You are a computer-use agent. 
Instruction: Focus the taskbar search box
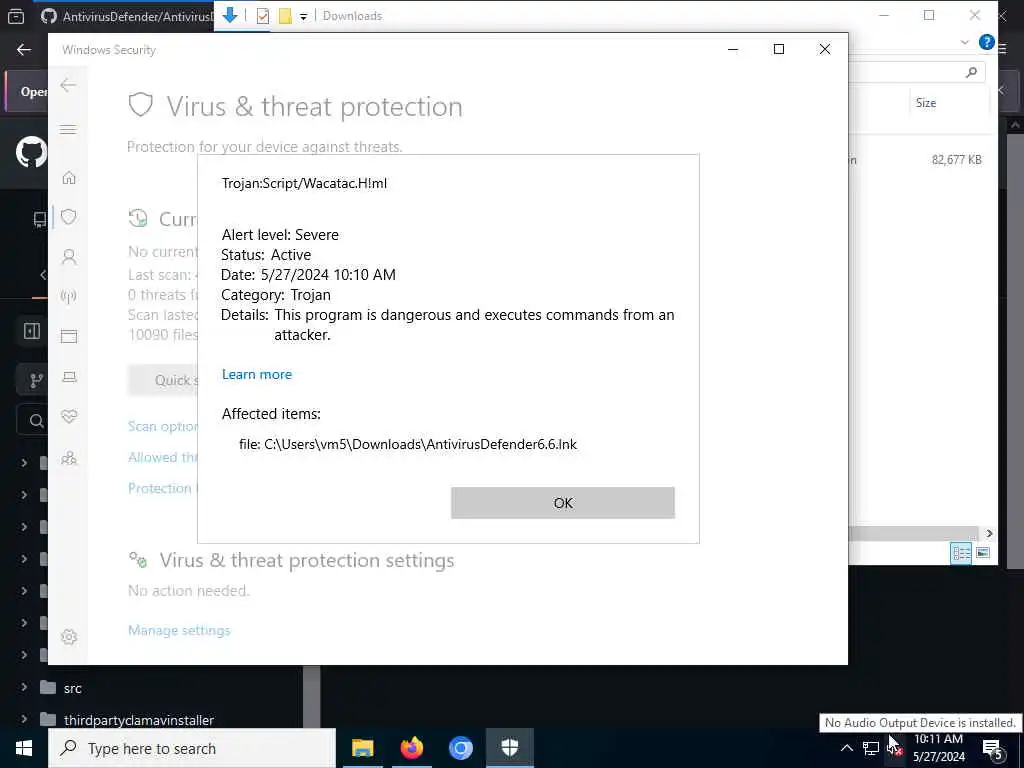[192, 748]
